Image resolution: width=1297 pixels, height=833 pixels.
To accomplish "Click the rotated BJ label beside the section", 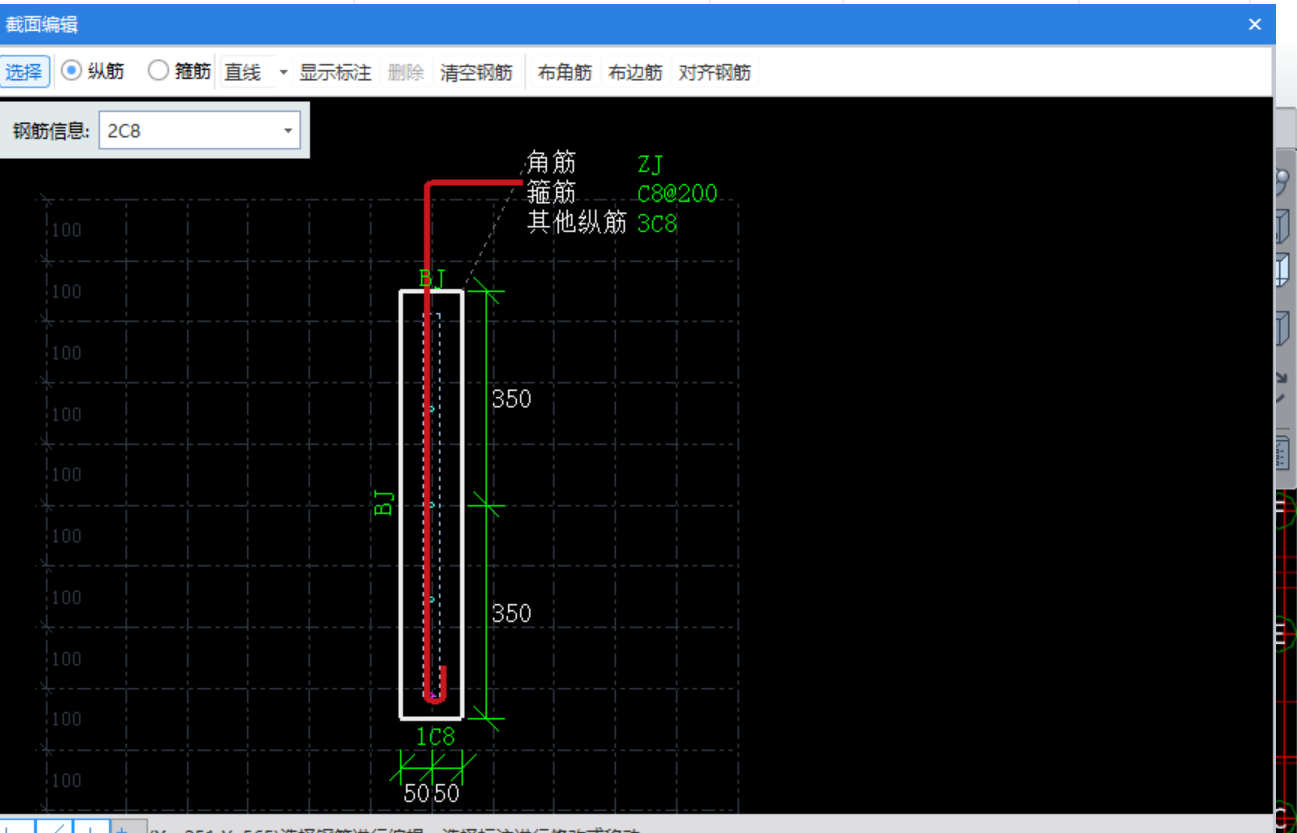I will pyautogui.click(x=383, y=503).
